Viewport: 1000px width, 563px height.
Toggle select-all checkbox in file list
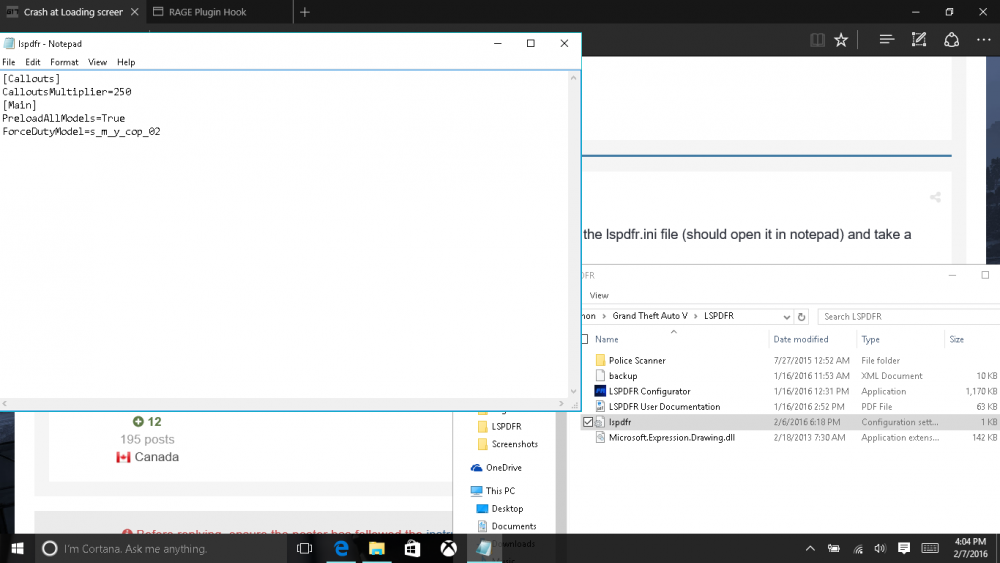[584, 339]
